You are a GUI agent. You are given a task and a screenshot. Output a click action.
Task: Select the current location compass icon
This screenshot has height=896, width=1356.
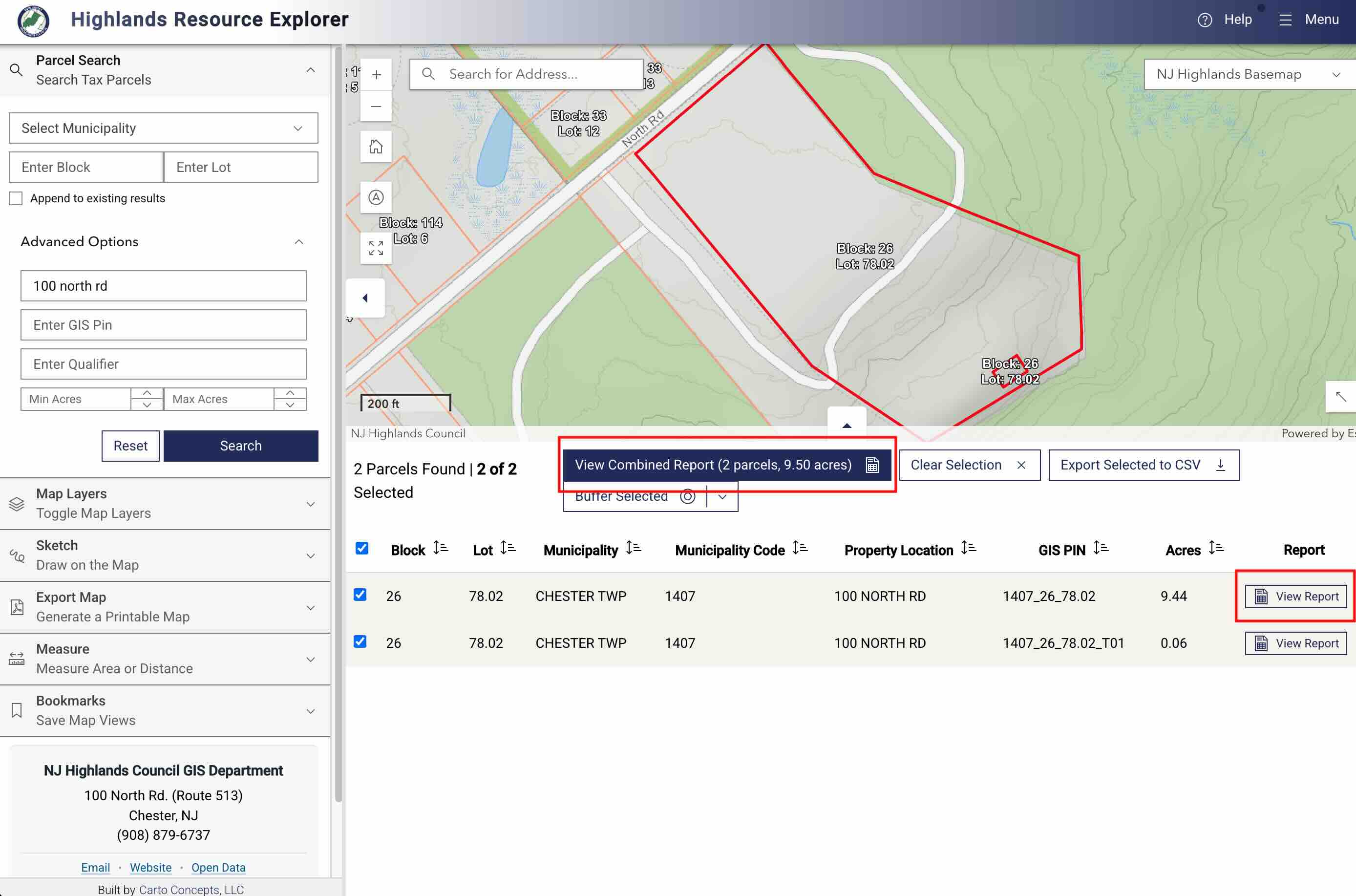376,197
